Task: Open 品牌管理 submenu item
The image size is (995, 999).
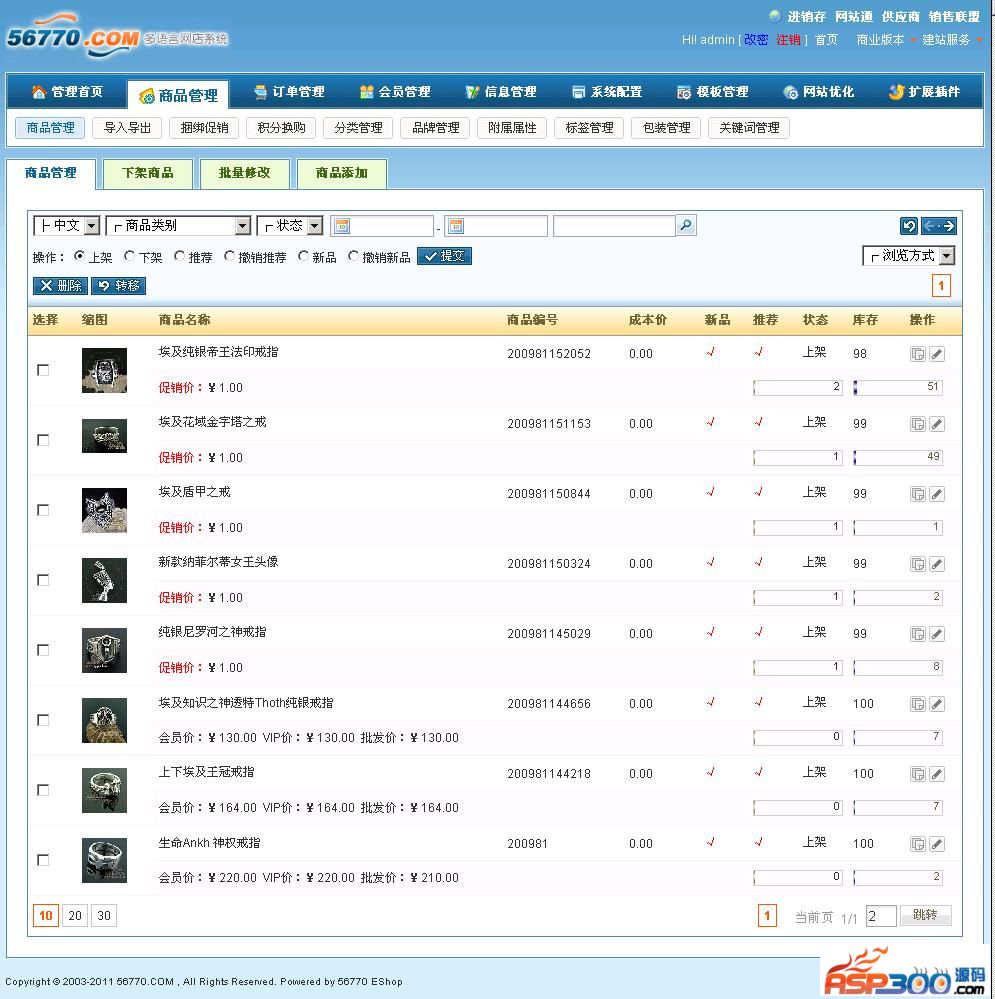Action: pyautogui.click(x=436, y=128)
